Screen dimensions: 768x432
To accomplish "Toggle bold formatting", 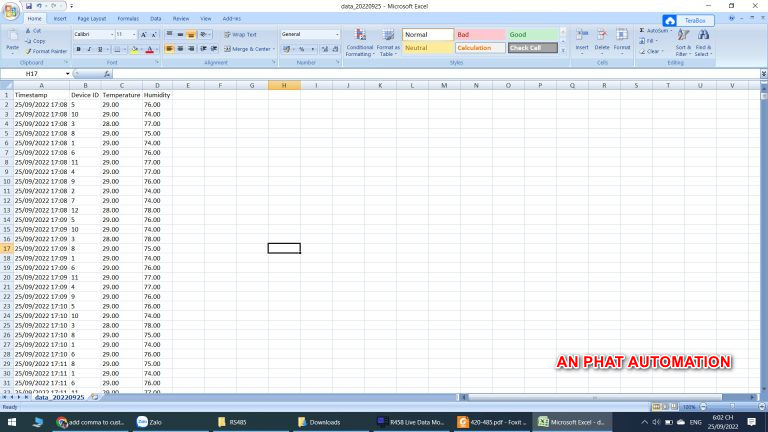I will pyautogui.click(x=78, y=49).
